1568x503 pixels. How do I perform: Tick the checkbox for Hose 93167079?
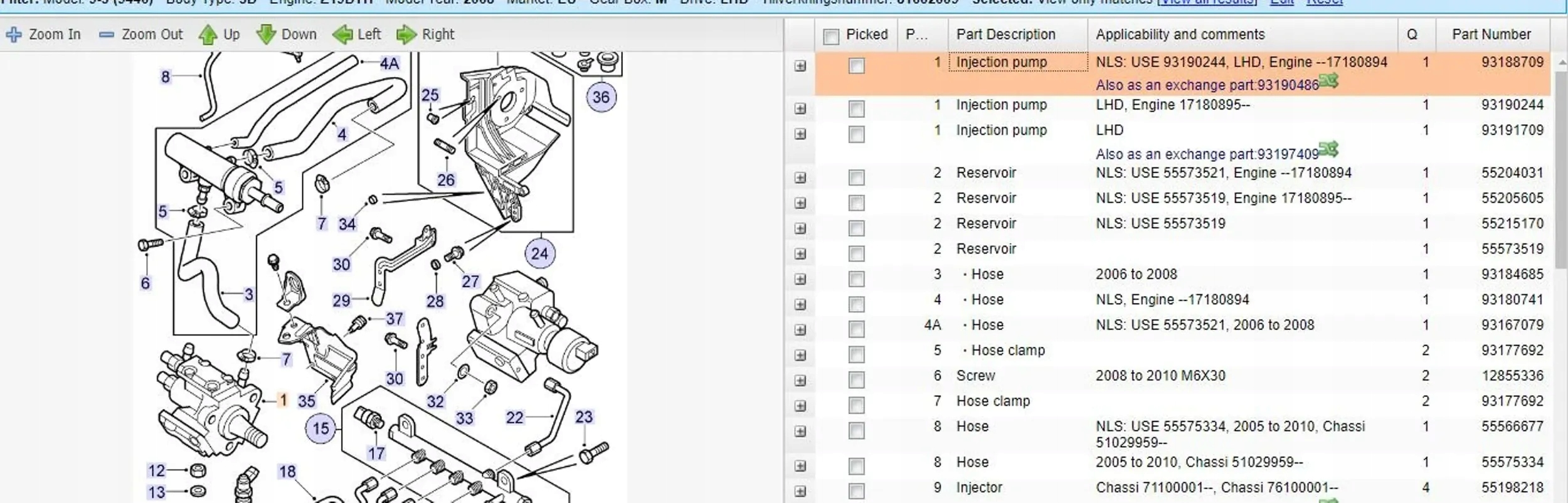[856, 329]
